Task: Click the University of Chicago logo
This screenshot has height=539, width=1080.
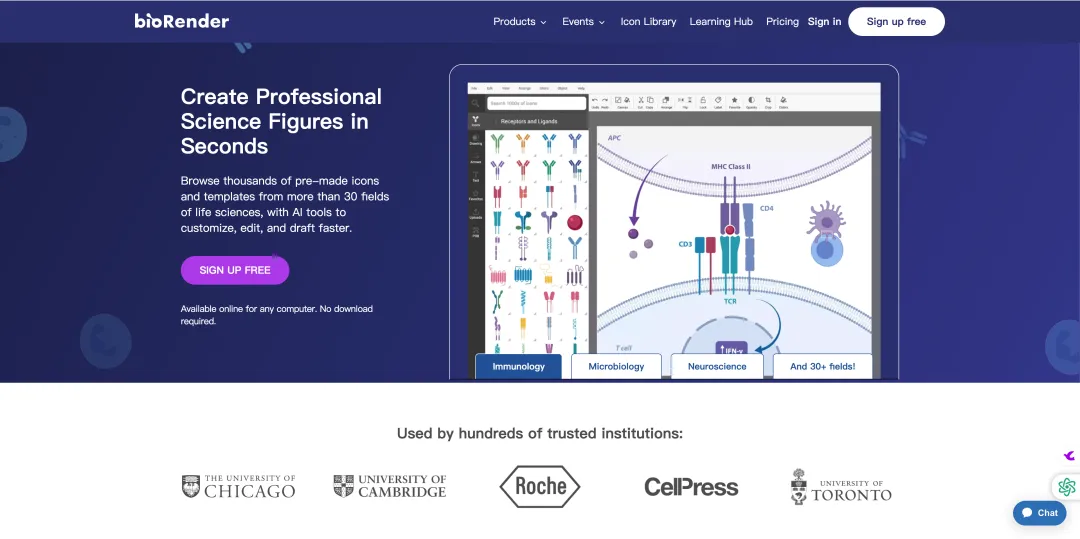Action: (238, 486)
